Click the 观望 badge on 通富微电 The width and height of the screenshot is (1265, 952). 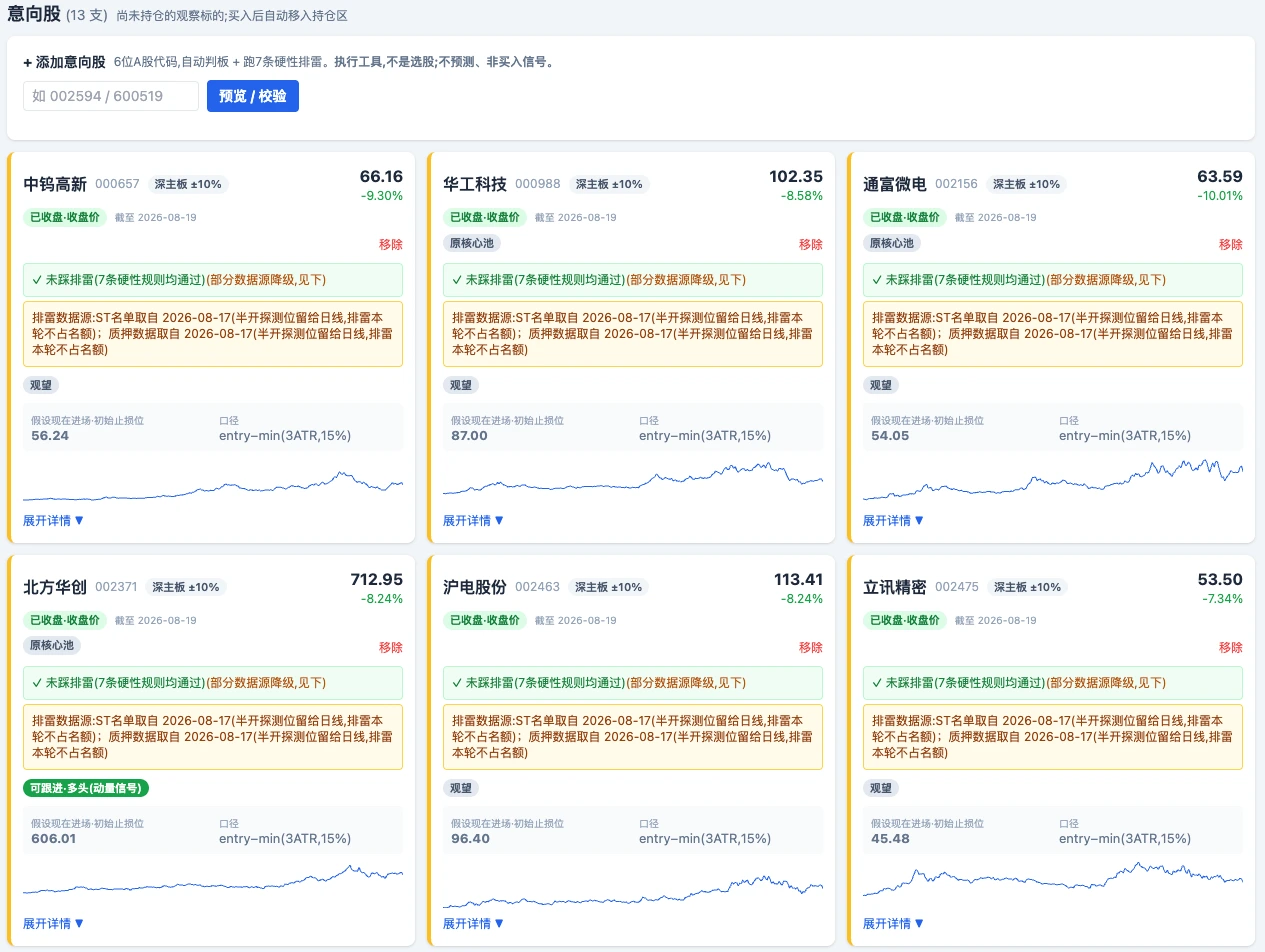(x=881, y=385)
